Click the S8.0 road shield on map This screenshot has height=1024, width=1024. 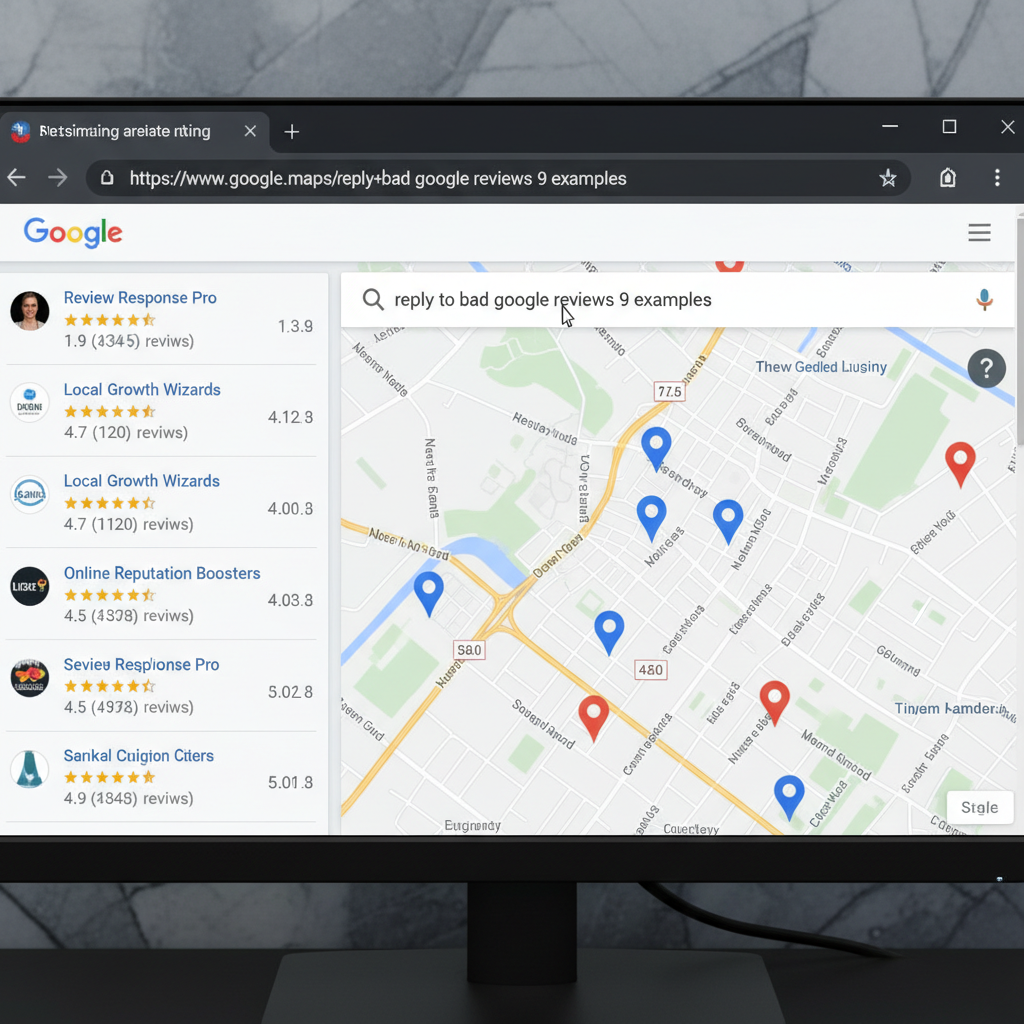click(x=469, y=650)
